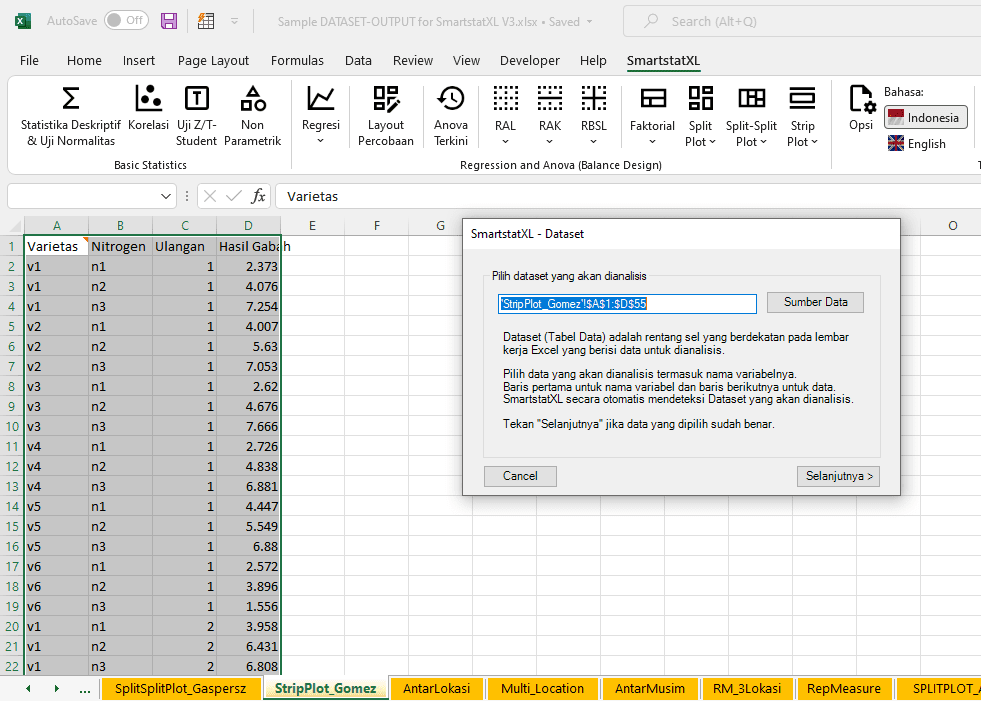
Task: Open Statistika Deskriptif & Uji Normalitas tool
Action: point(71,114)
